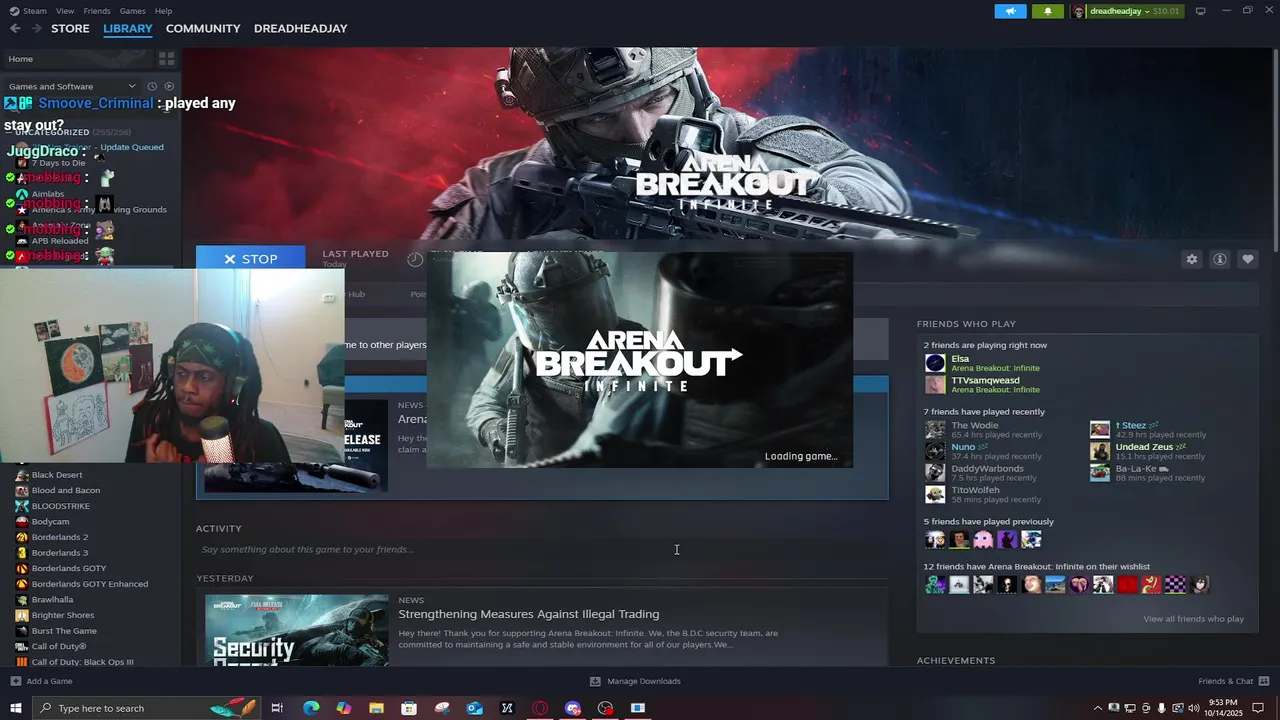Image resolution: width=1280 pixels, height=720 pixels.
Task: Go to COMMUNITY tab
Action: click(203, 28)
